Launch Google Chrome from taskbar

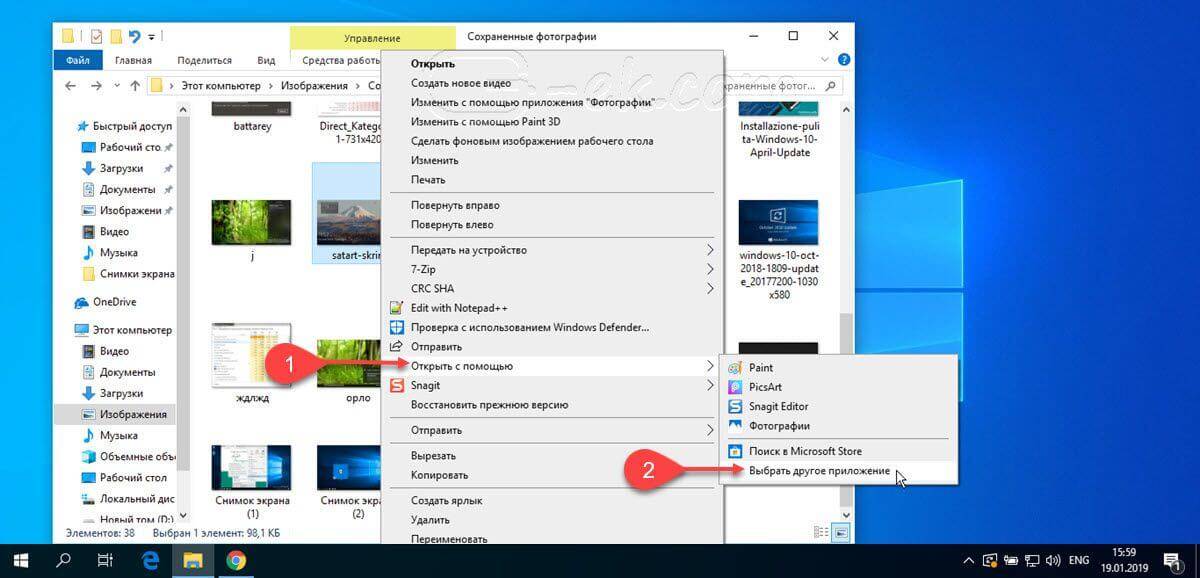[236, 559]
